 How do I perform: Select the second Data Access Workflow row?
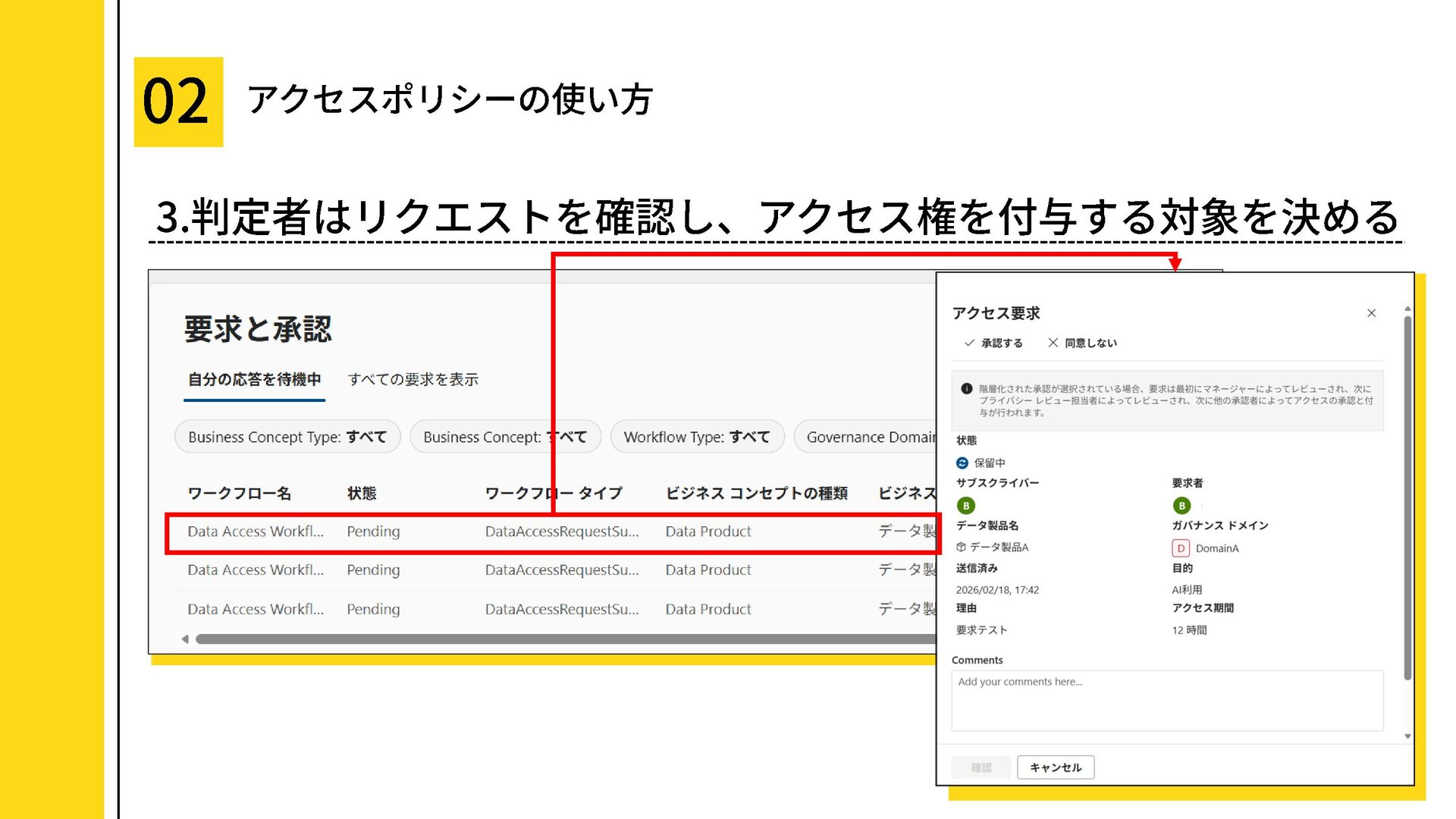point(256,570)
